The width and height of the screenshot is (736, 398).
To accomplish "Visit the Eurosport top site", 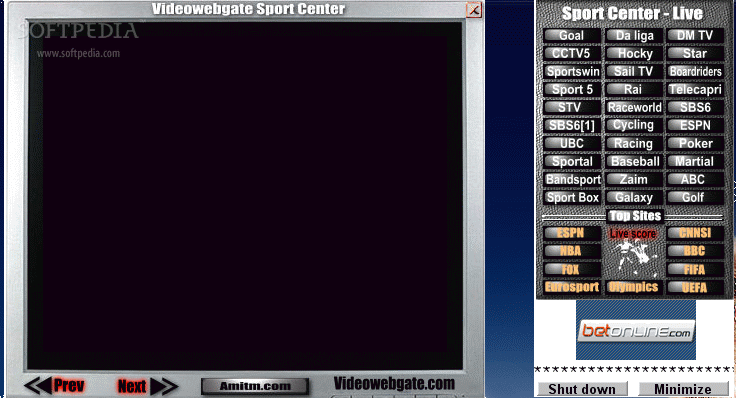I will 572,287.
